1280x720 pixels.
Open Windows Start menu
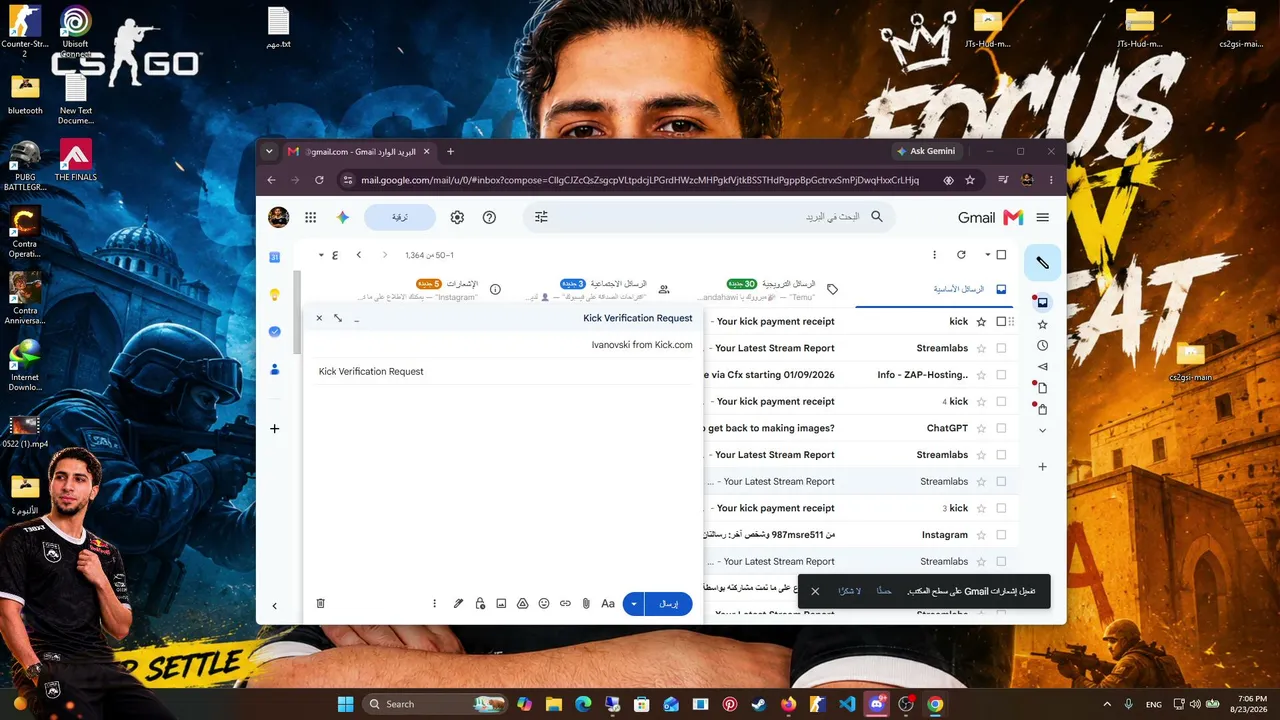click(x=345, y=704)
